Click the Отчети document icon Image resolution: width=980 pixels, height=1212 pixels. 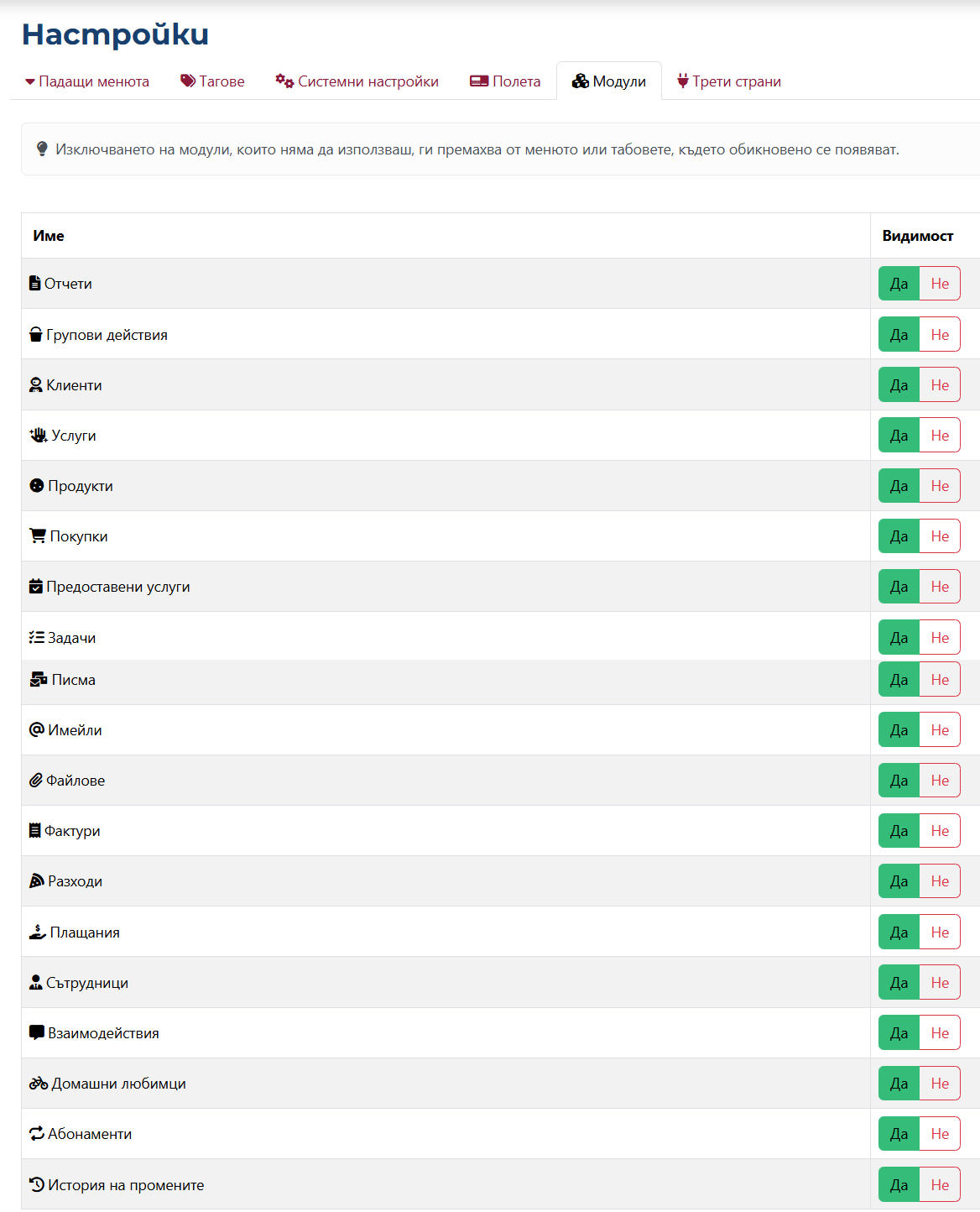pyautogui.click(x=34, y=284)
